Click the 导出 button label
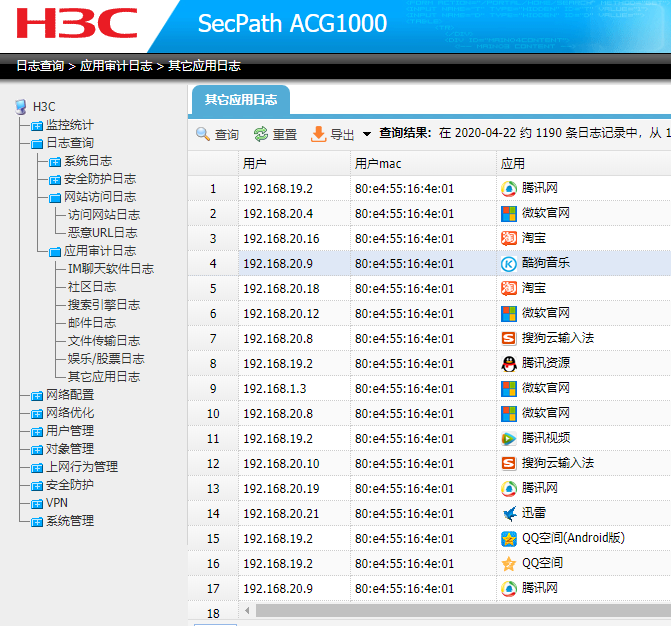 coord(342,135)
